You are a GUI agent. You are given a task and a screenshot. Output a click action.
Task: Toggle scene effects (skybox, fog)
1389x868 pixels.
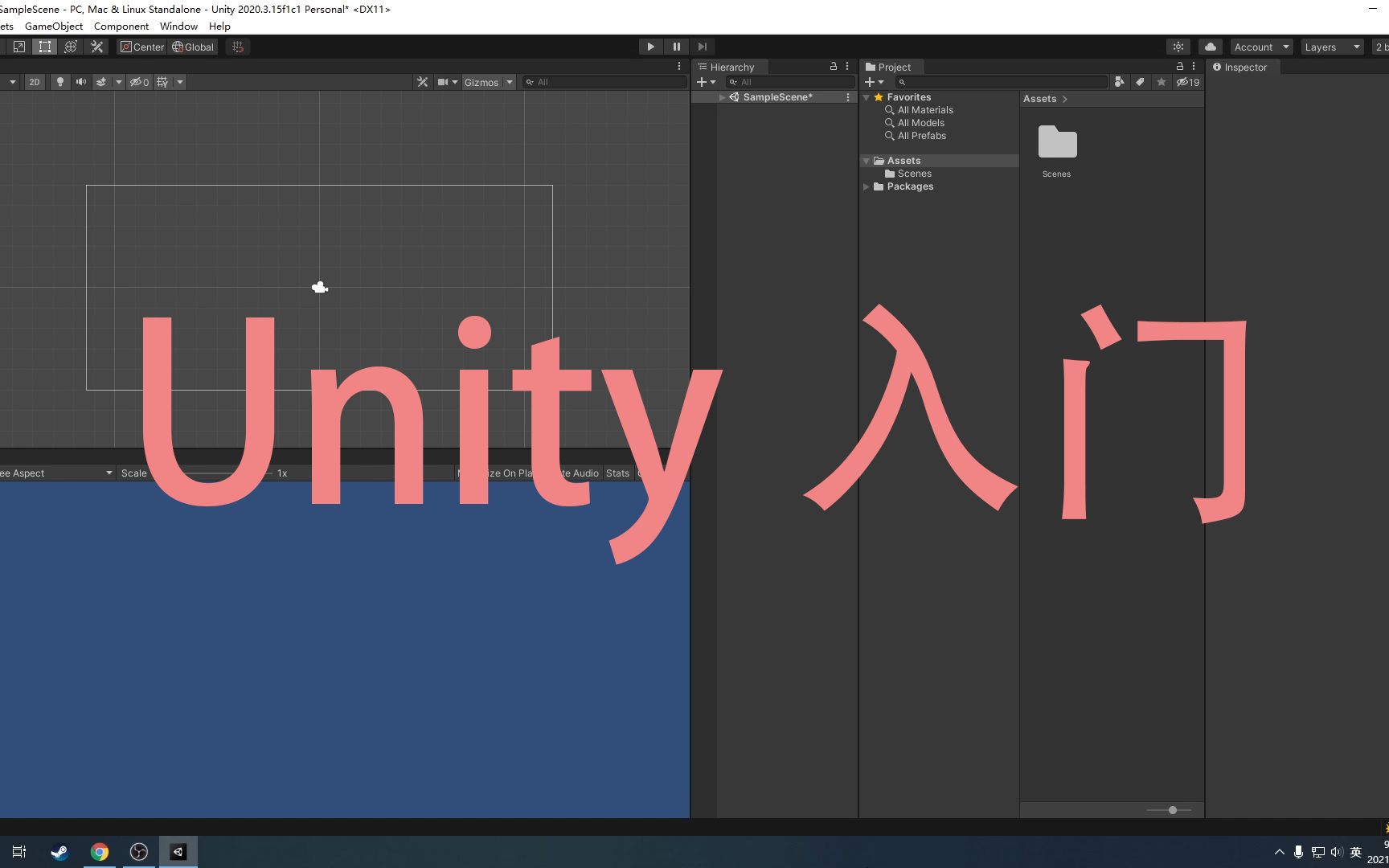point(101,82)
